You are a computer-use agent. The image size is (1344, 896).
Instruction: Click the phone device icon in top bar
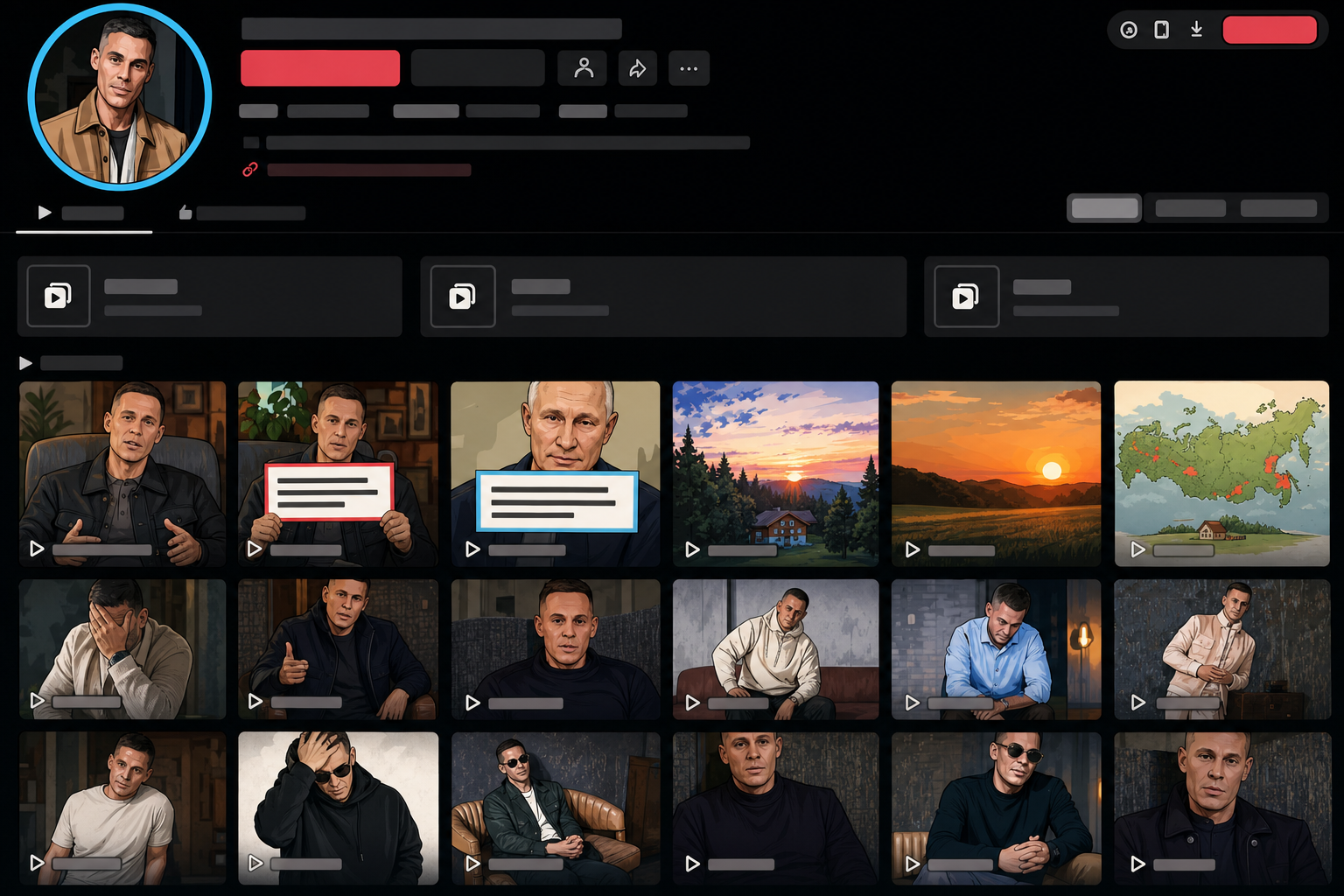[x=1161, y=31]
